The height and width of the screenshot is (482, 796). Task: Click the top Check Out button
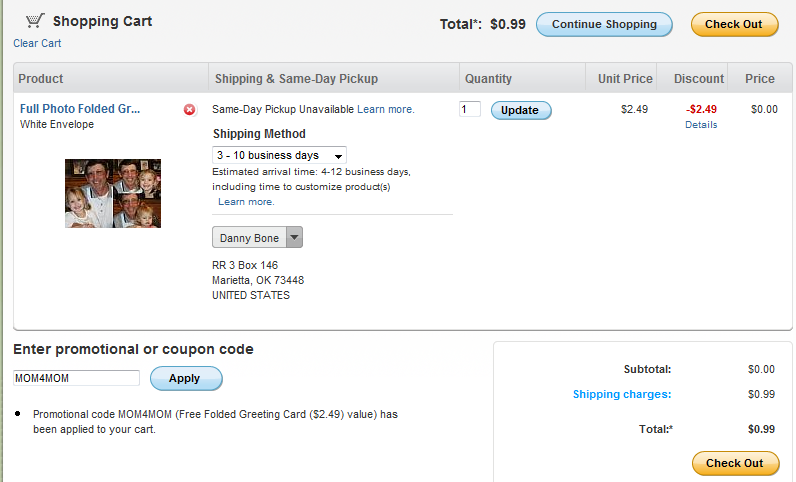[x=733, y=24]
